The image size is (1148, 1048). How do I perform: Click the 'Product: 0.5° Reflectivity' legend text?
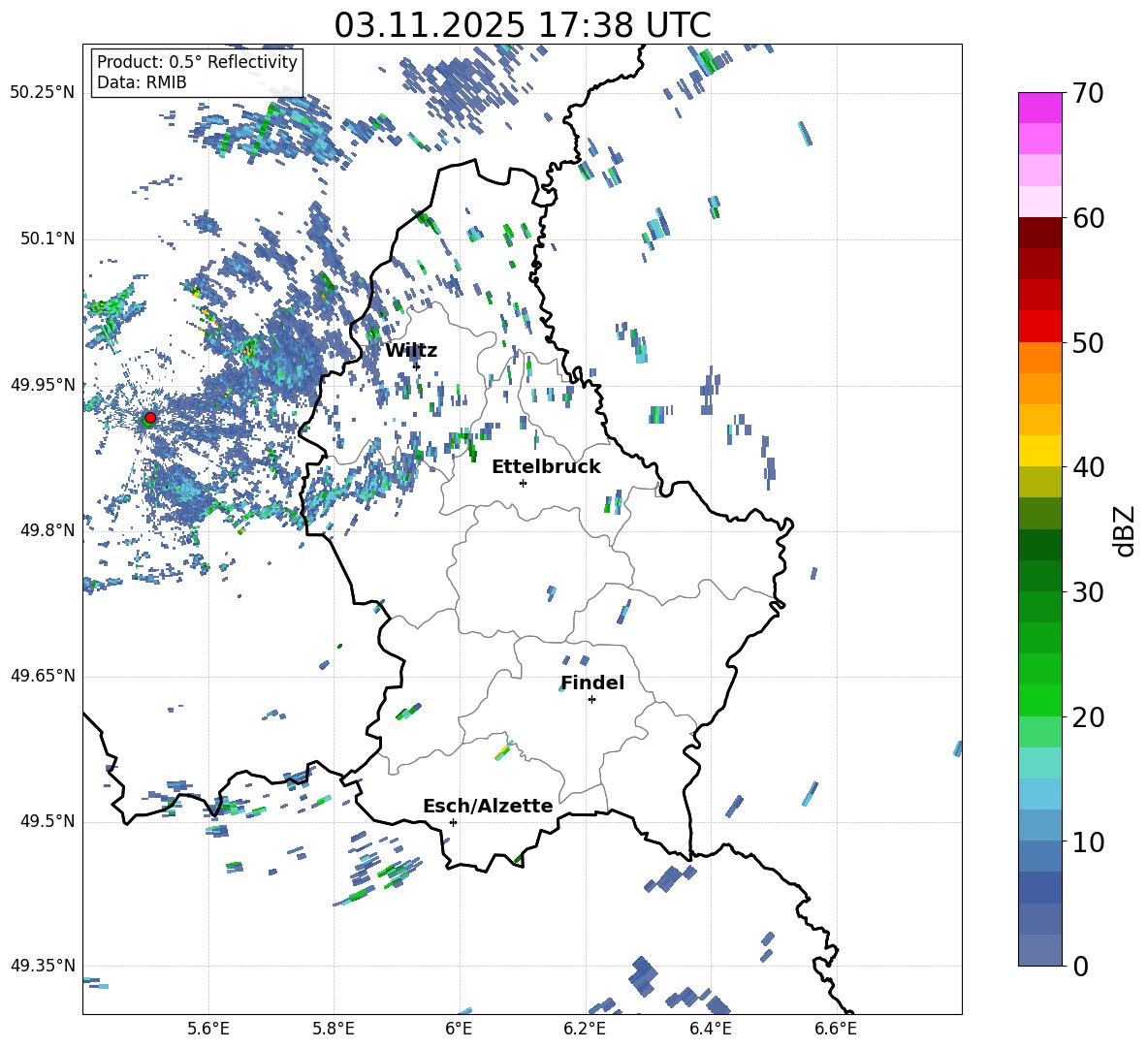pyautogui.click(x=197, y=62)
